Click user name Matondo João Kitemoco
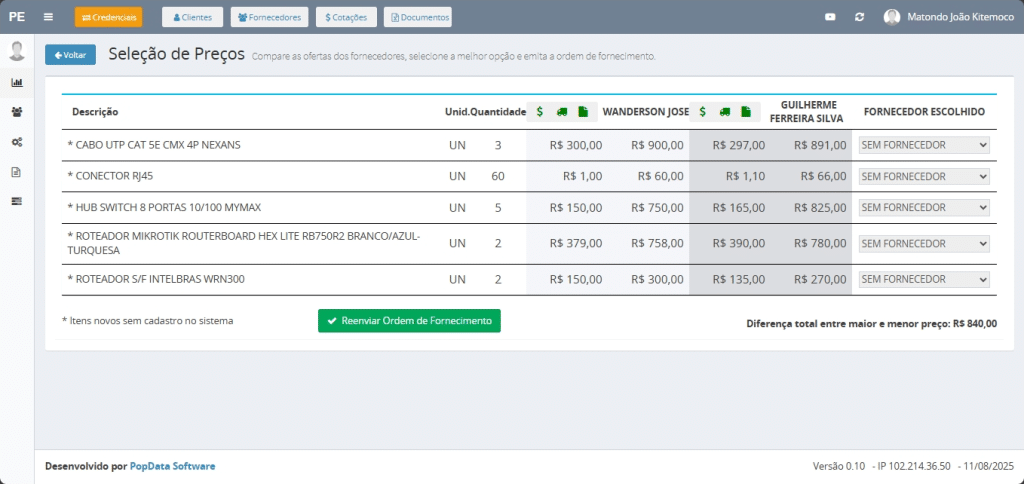The width and height of the screenshot is (1024, 484). [960, 17]
